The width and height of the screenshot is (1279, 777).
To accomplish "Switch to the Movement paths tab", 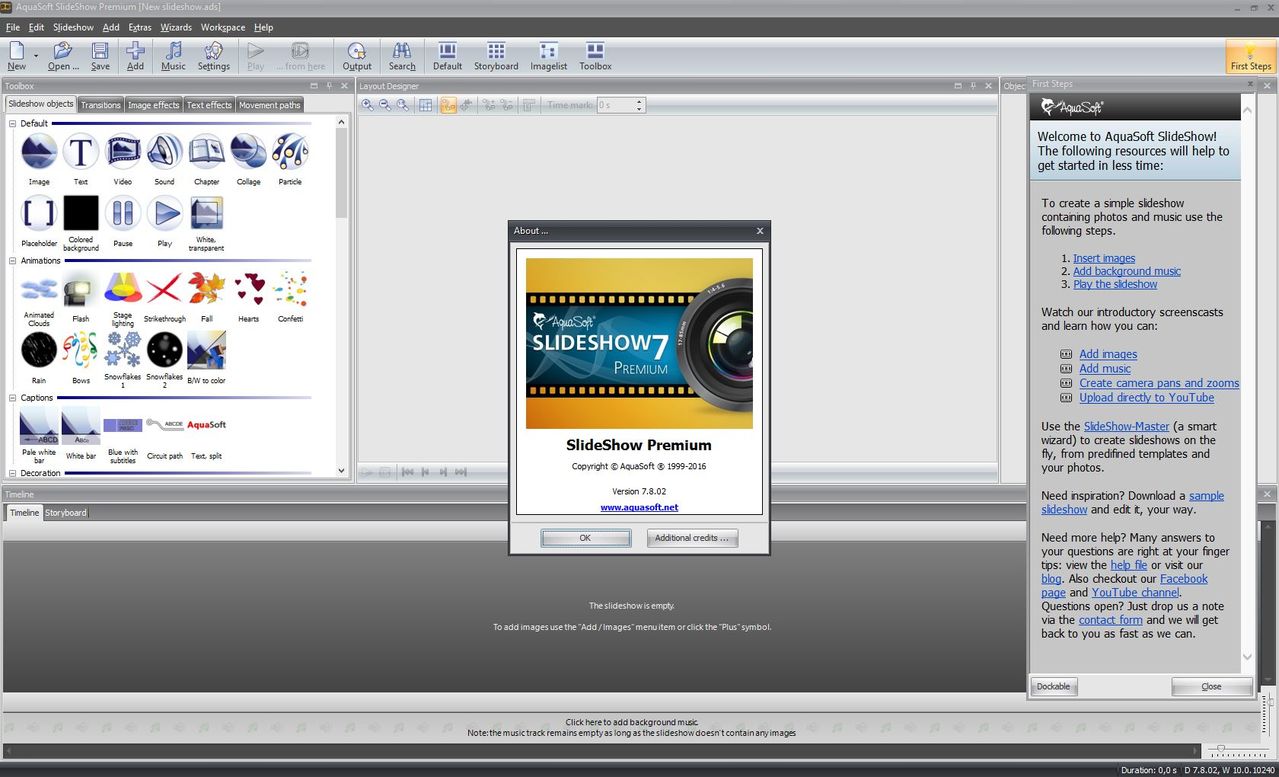I will coord(269,105).
